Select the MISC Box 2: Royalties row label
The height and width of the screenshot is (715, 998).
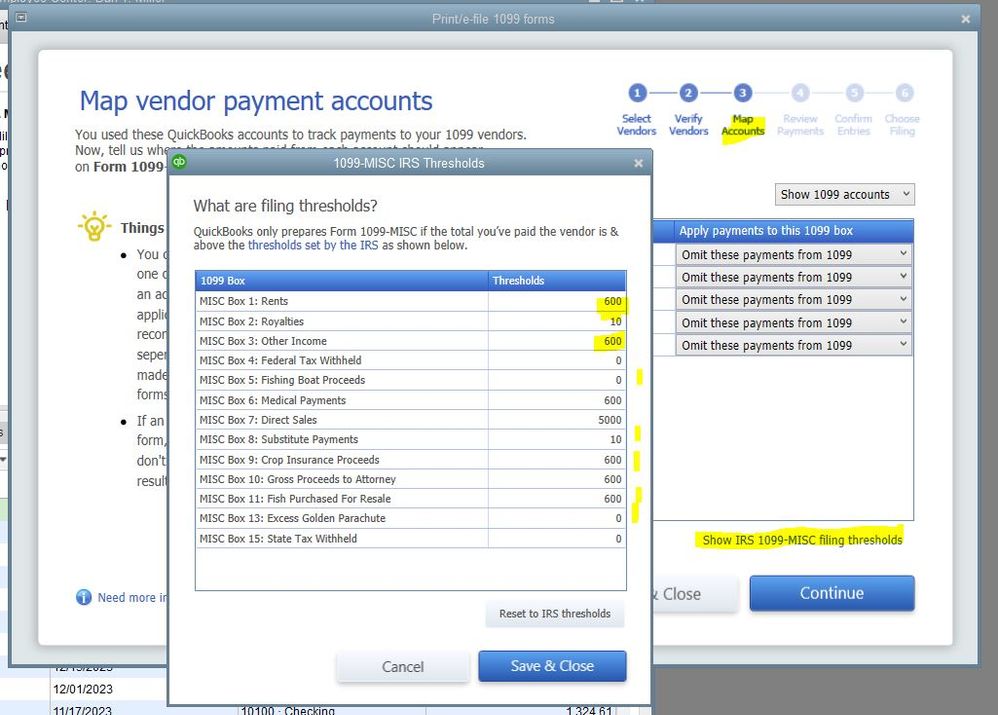click(x=251, y=322)
